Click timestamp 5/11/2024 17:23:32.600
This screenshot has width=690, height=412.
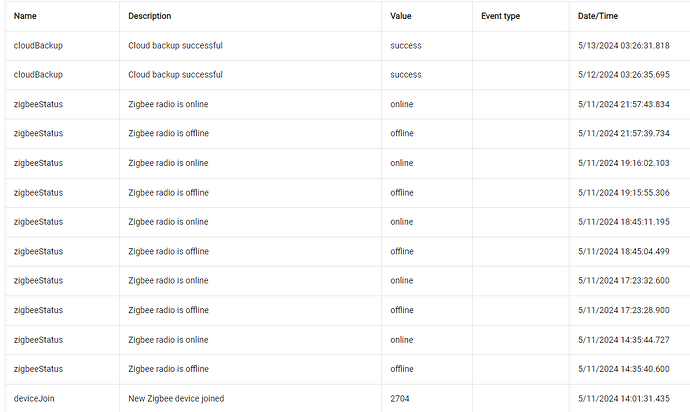coord(624,280)
